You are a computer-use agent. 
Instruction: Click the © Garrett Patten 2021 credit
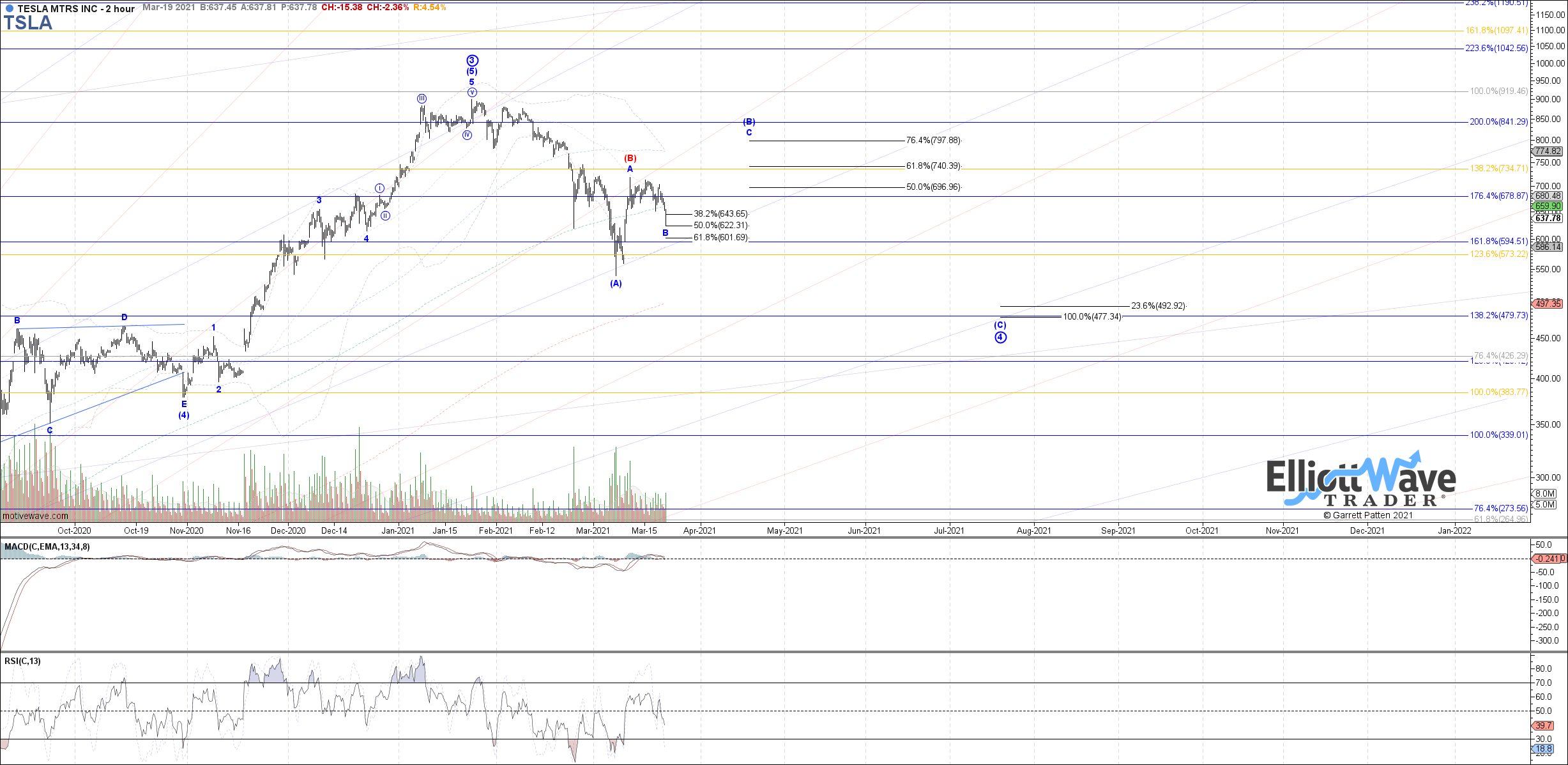coord(1368,515)
